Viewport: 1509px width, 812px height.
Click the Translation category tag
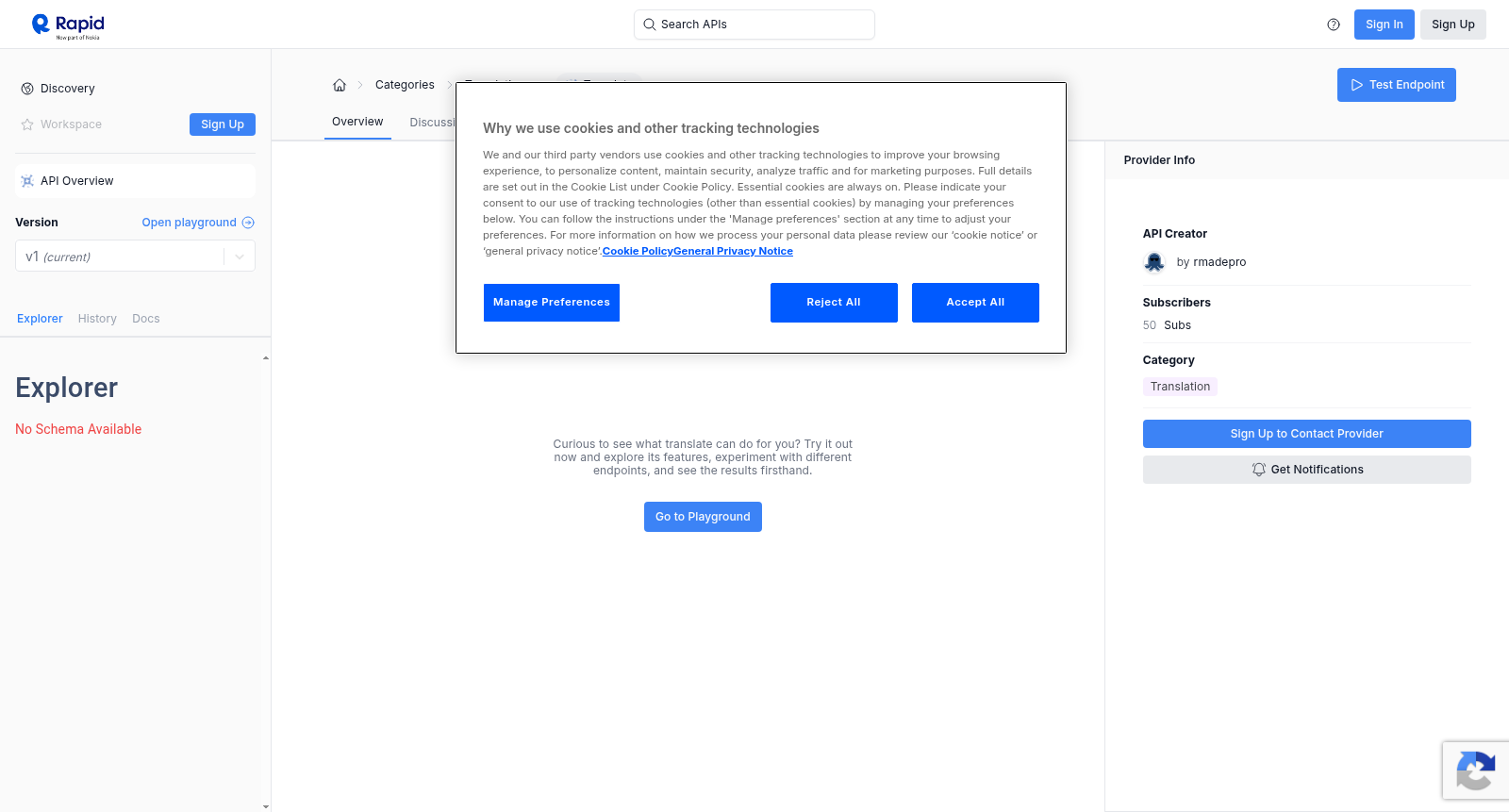(1180, 387)
